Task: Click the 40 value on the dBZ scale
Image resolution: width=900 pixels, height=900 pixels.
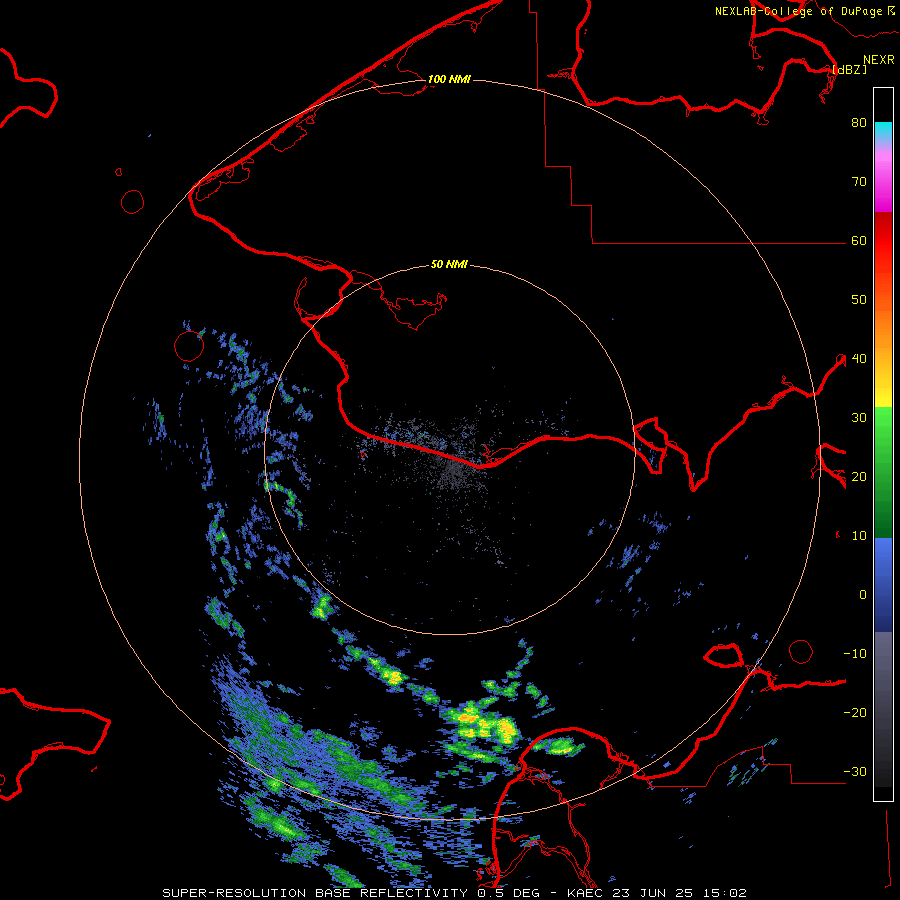Action: pyautogui.click(x=859, y=358)
